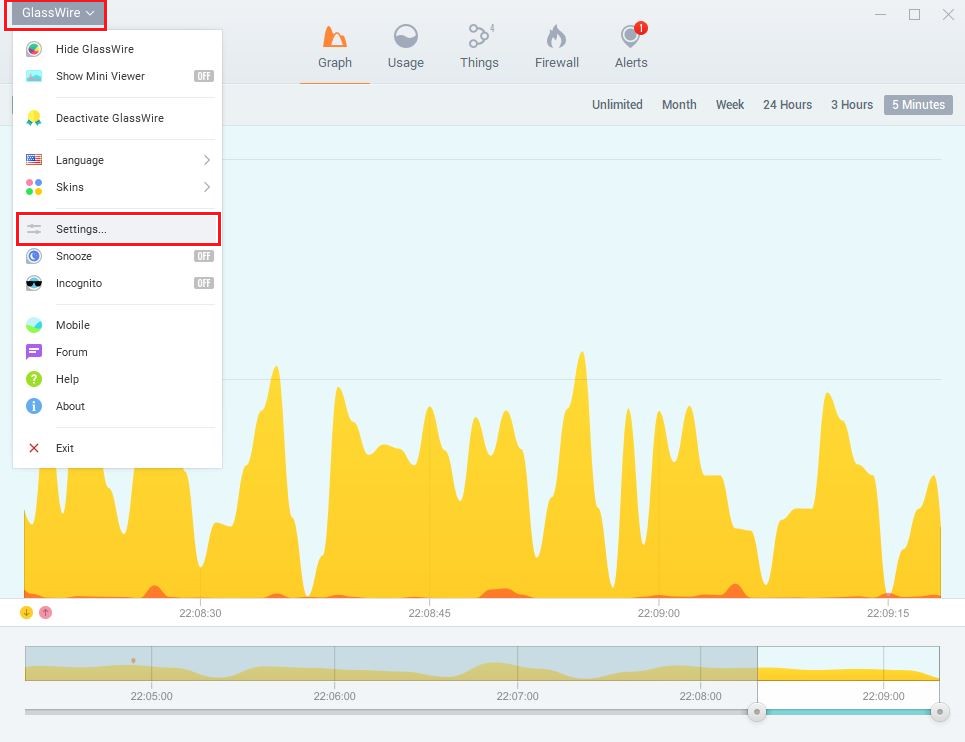Toggle the yellow download arrow indicator
The width and height of the screenshot is (965, 742).
(26, 612)
